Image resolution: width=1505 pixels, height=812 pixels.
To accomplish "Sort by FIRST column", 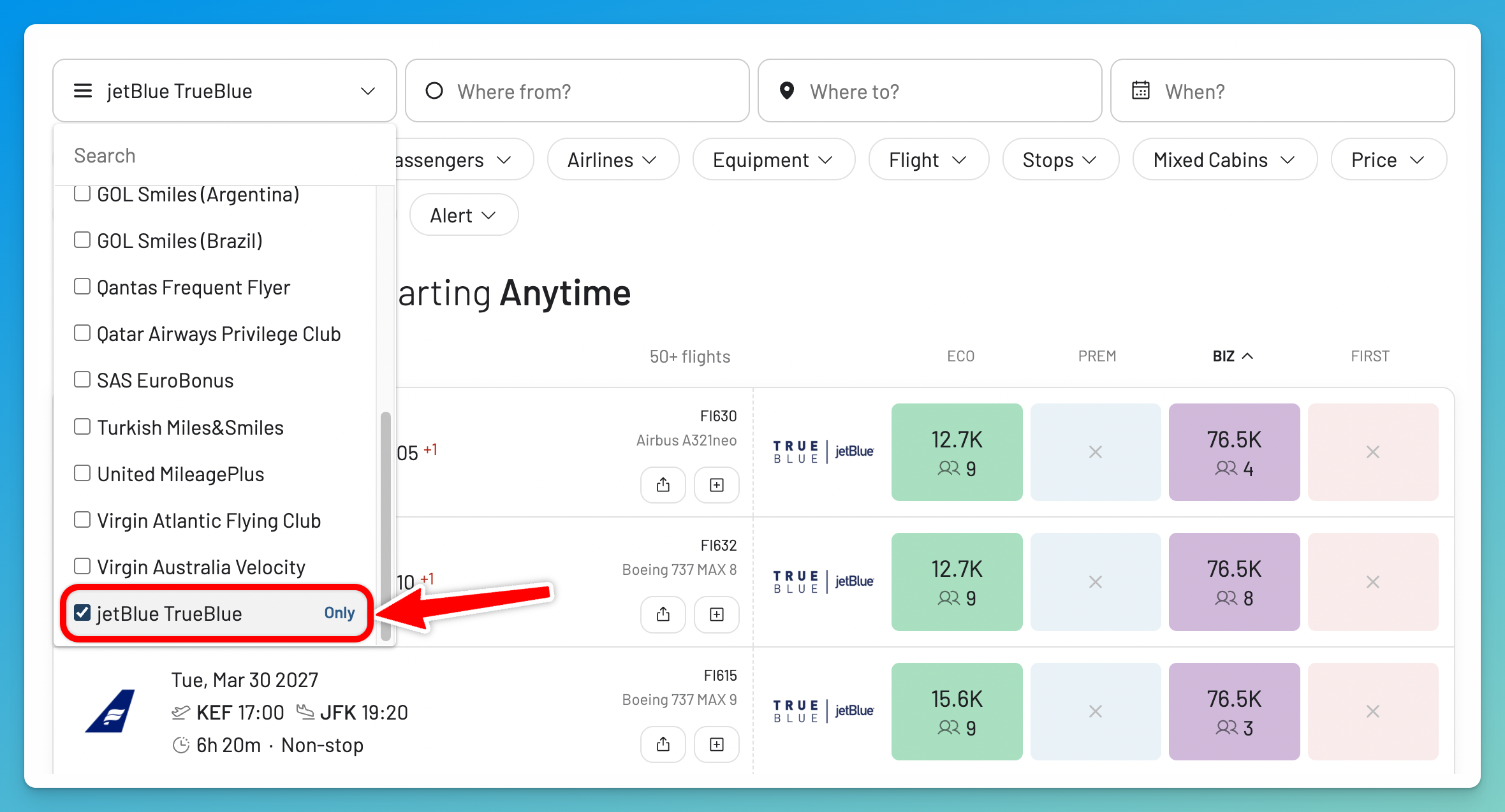I will click(x=1370, y=356).
